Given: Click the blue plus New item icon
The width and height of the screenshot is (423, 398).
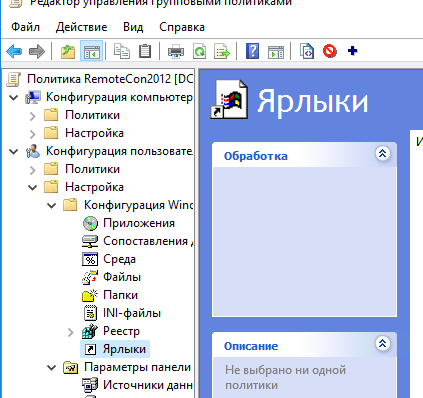Looking at the screenshot, I should (353, 51).
